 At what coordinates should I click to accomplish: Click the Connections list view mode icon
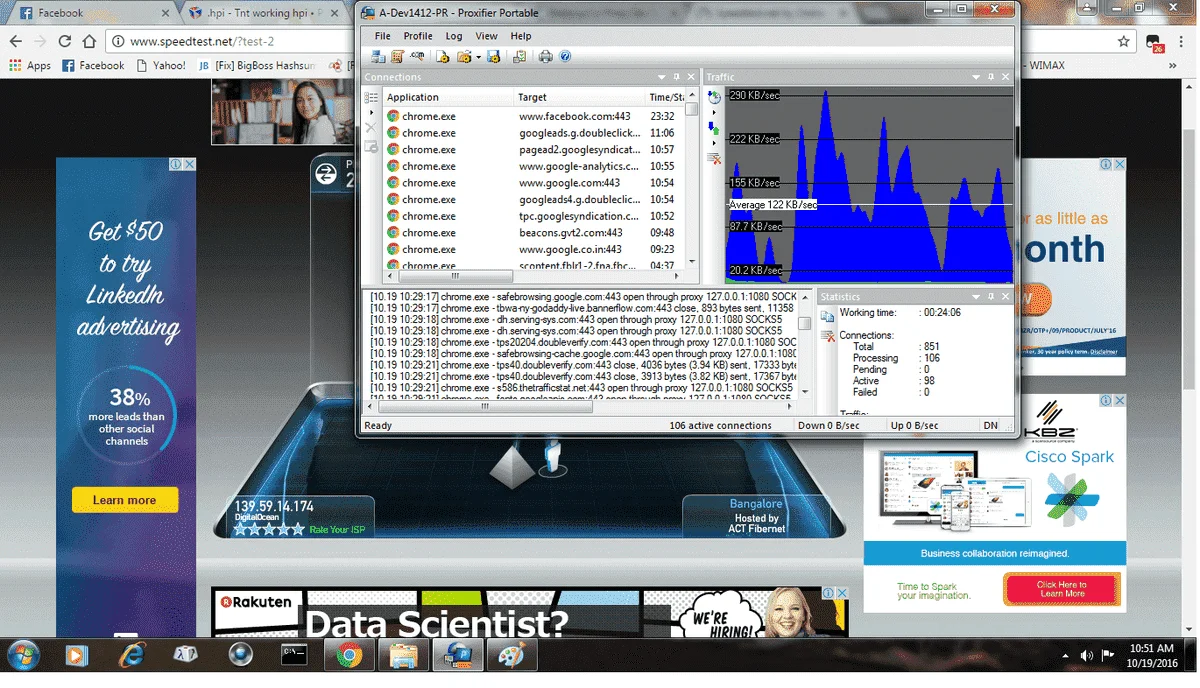coord(371,98)
